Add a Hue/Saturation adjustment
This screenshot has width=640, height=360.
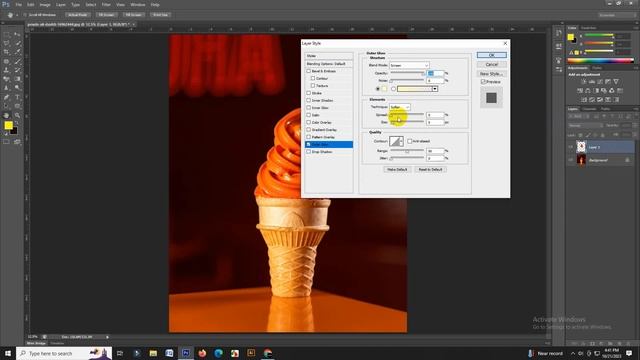tap(580, 91)
